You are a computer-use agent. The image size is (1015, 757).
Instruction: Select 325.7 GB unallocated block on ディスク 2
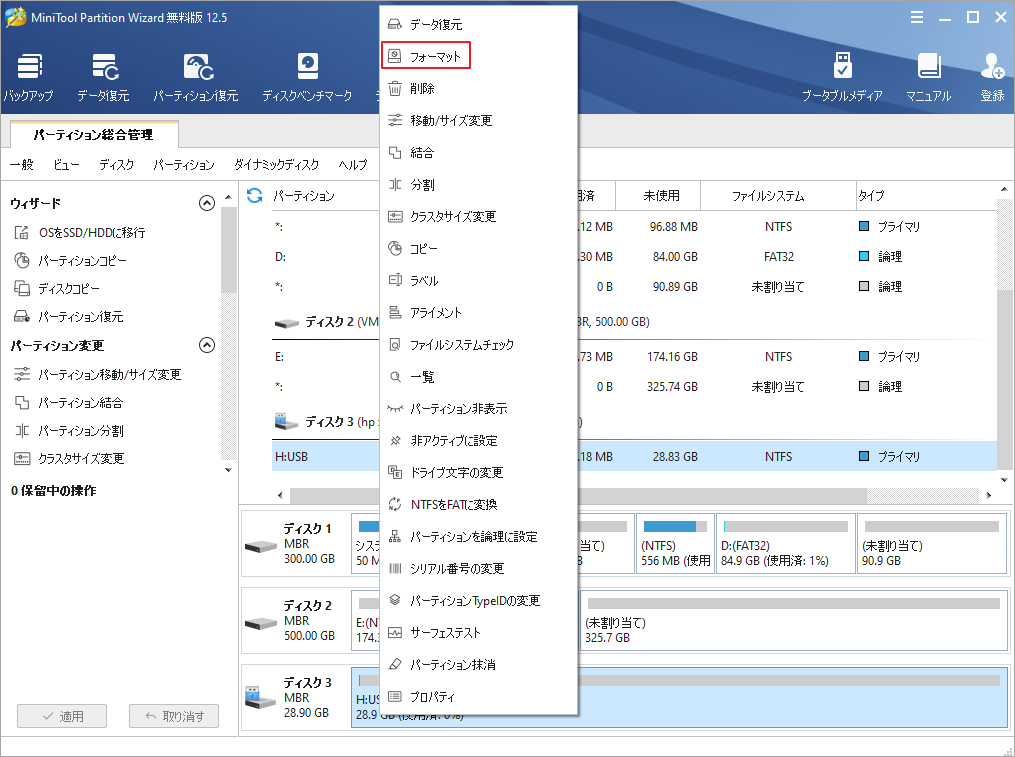pyautogui.click(x=794, y=621)
